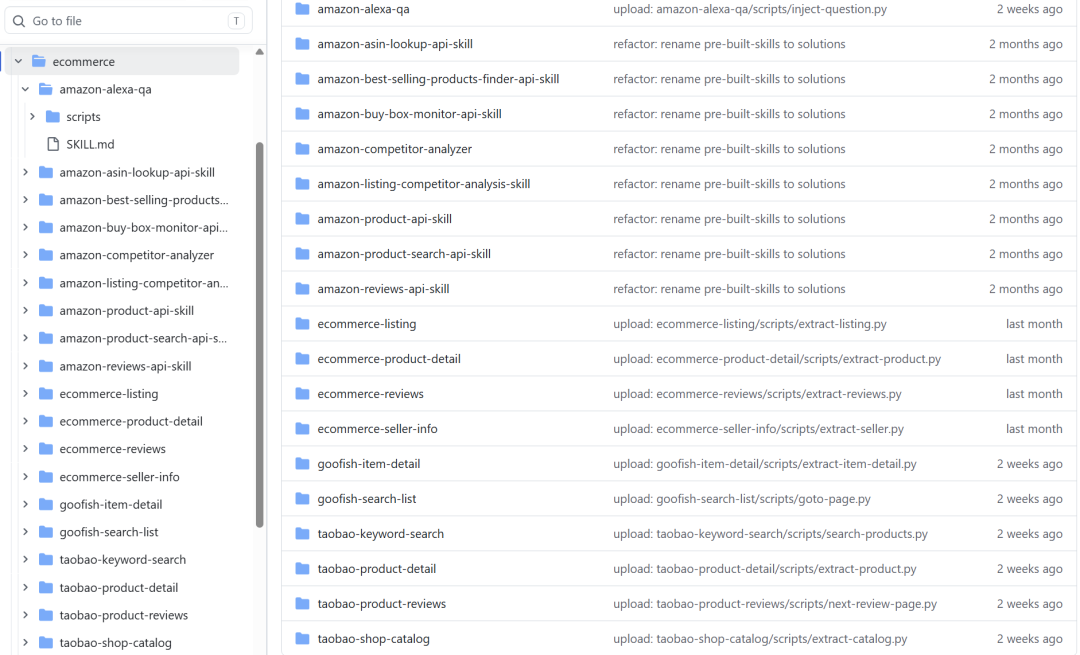Select ecommerce-product-detail tree item
This screenshot has height=655, width=1080.
131,421
